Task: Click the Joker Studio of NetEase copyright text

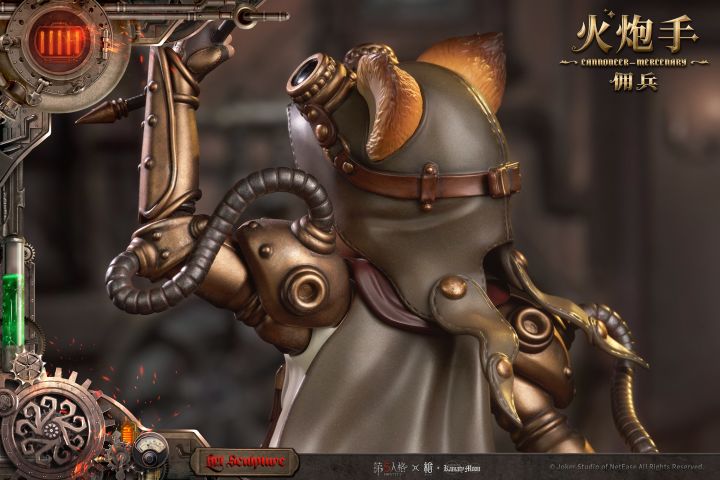Action: coord(626,467)
